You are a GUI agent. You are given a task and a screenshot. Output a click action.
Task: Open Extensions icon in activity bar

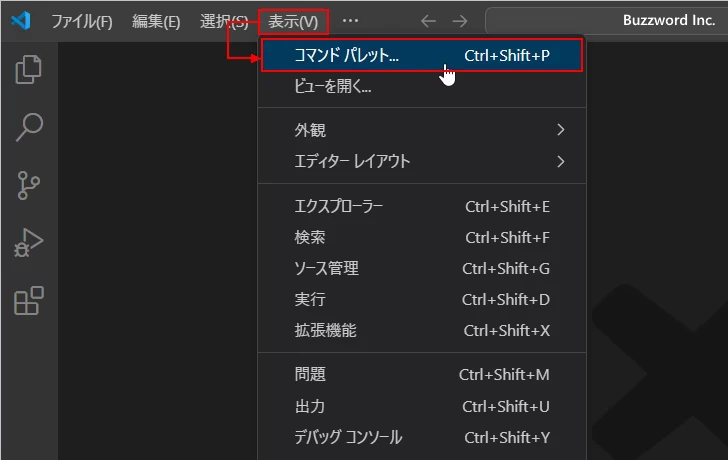(x=29, y=301)
